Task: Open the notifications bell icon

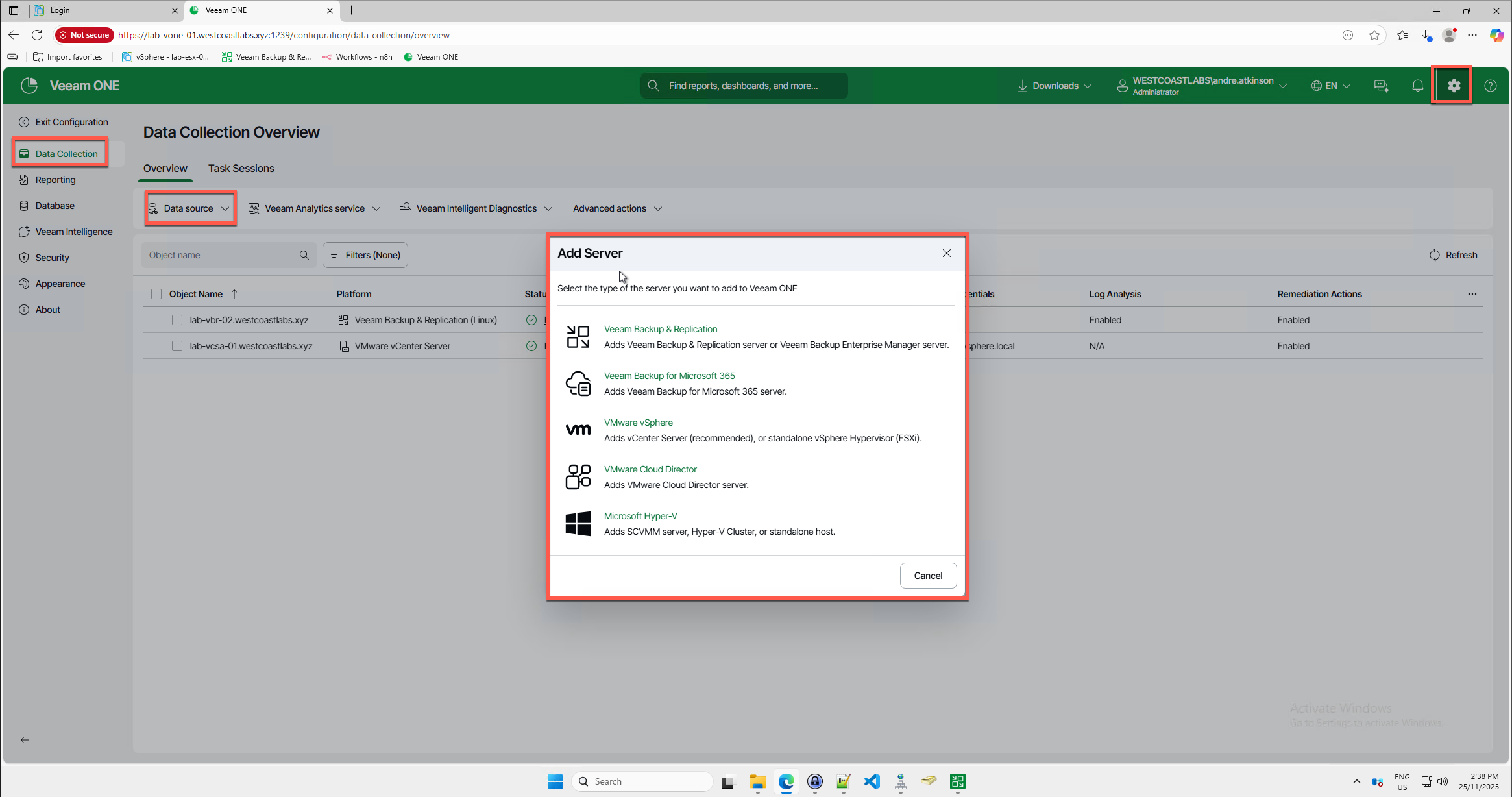Action: pyautogui.click(x=1418, y=86)
